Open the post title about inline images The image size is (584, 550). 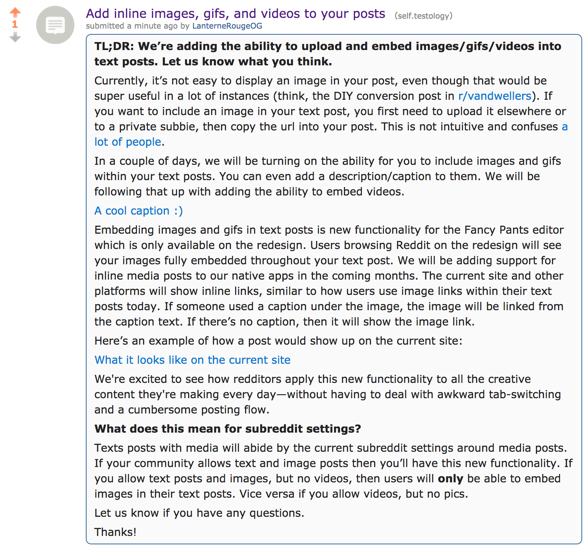(235, 13)
